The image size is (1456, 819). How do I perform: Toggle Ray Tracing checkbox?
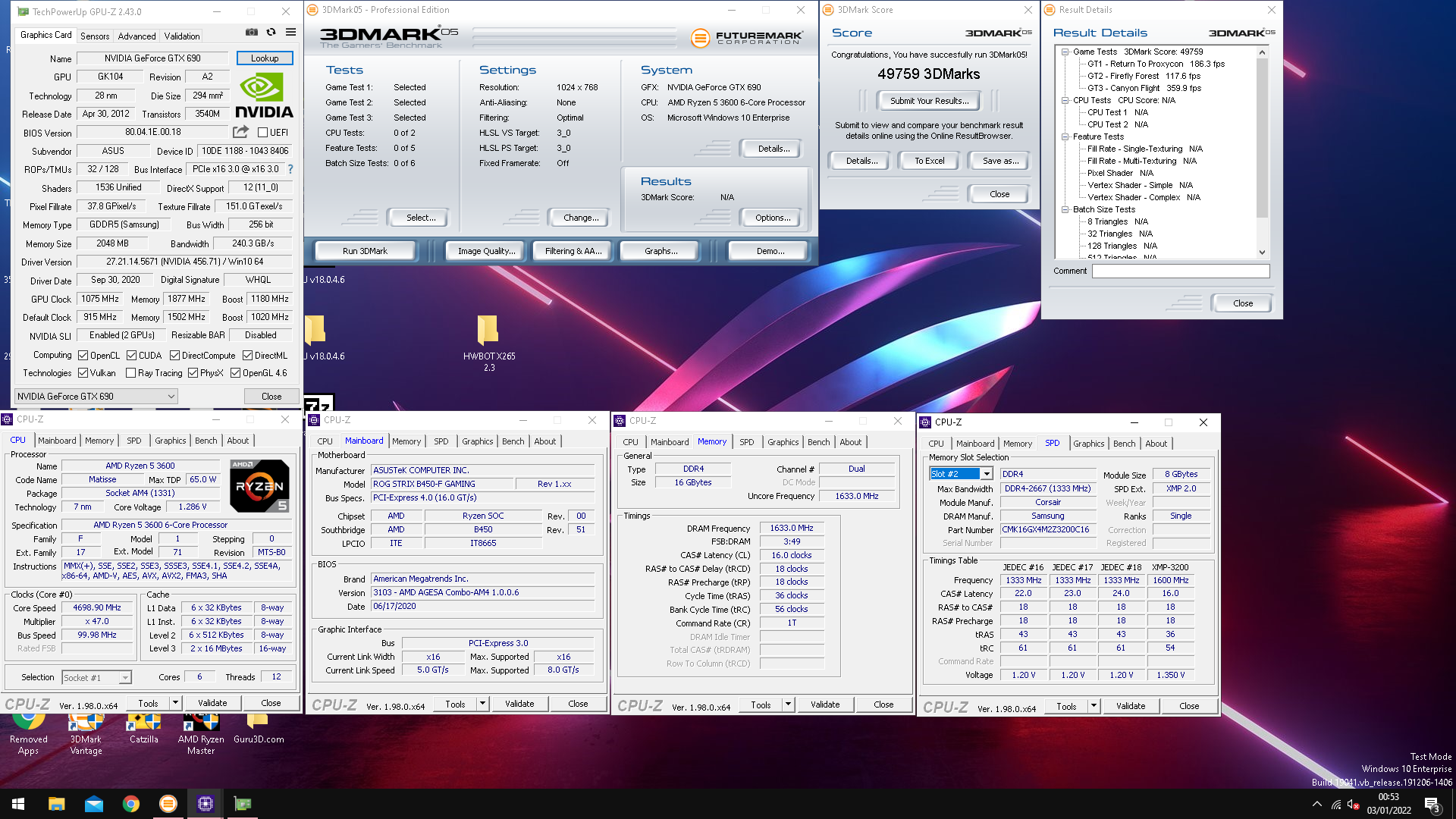(130, 372)
